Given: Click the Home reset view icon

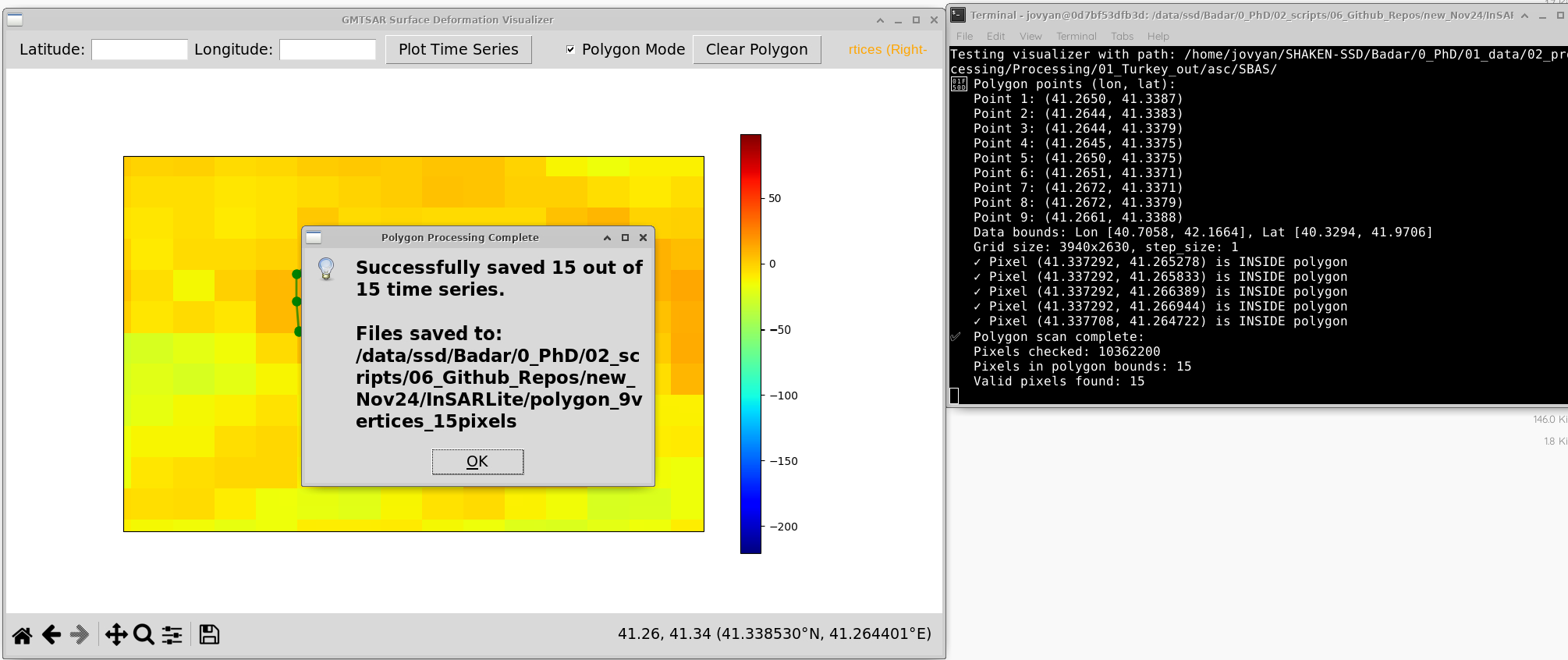Looking at the screenshot, I should 22,635.
